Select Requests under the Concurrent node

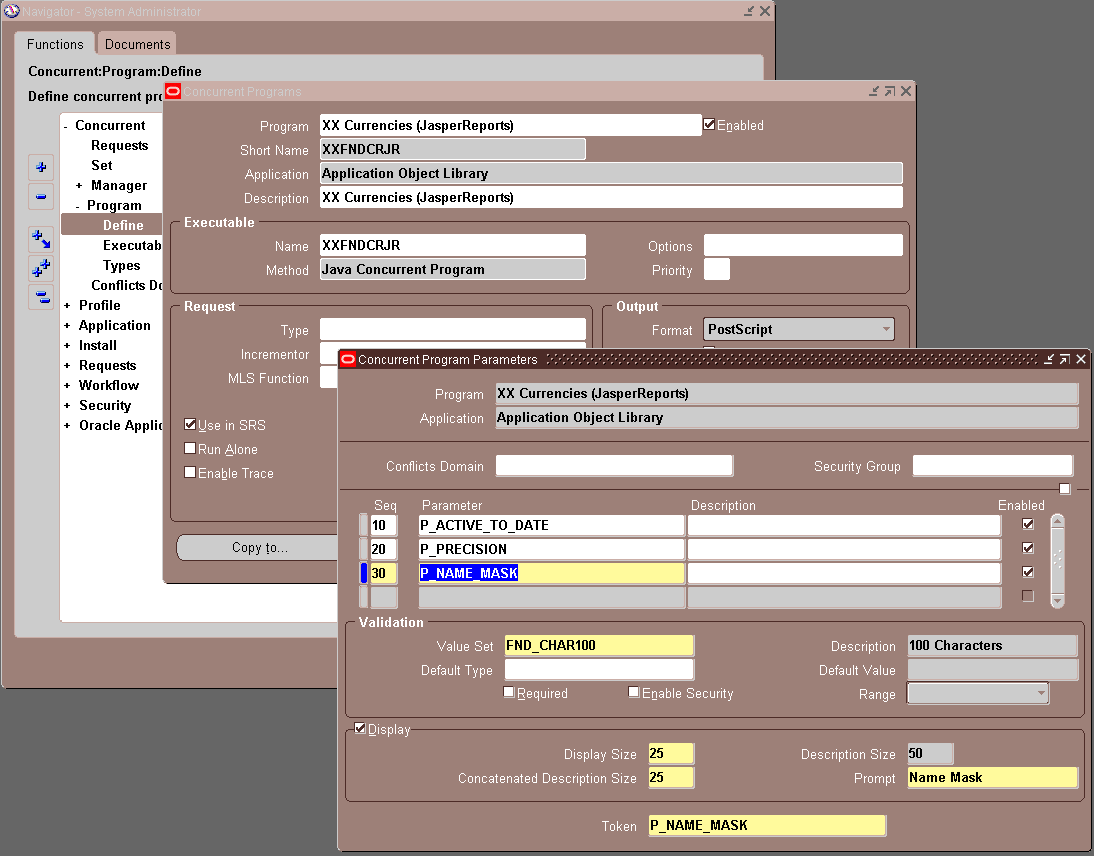[120, 146]
